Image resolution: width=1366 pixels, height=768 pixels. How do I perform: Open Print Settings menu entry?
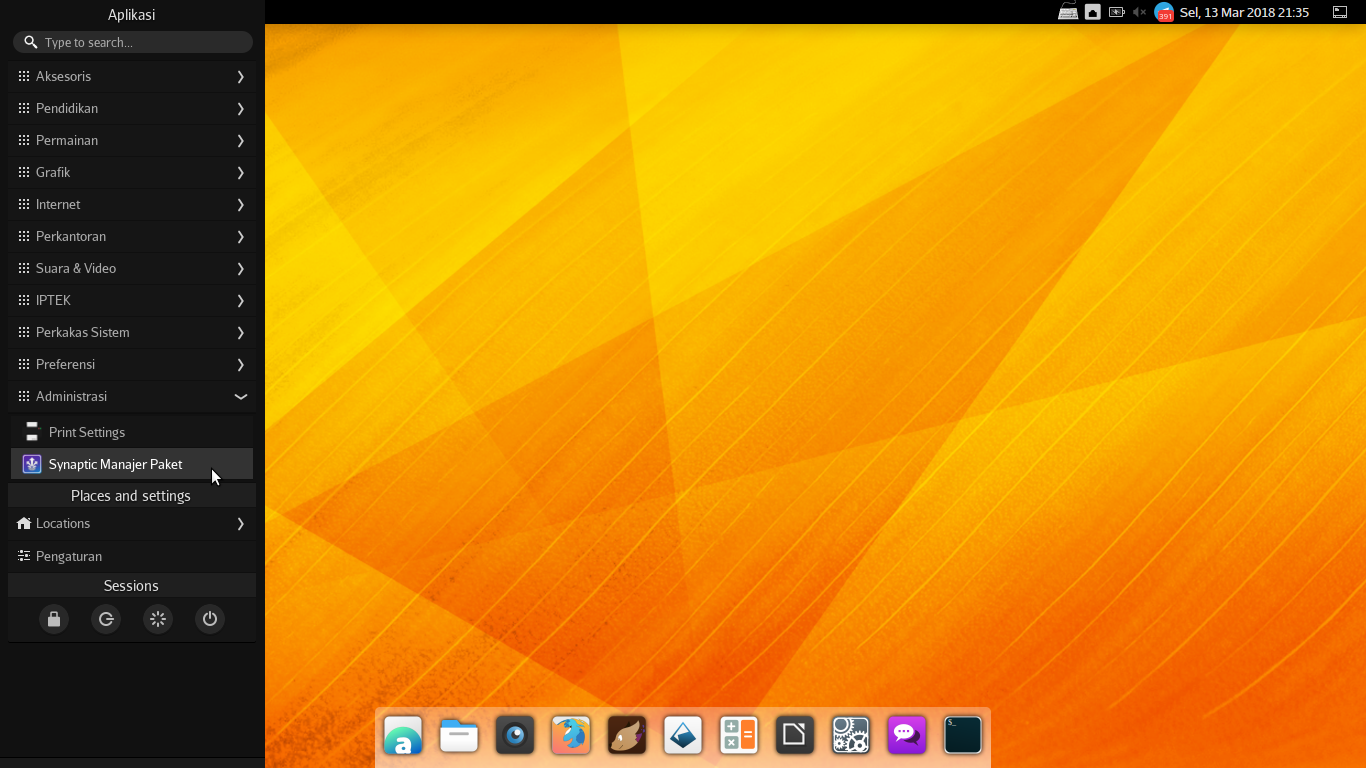pyautogui.click(x=87, y=432)
